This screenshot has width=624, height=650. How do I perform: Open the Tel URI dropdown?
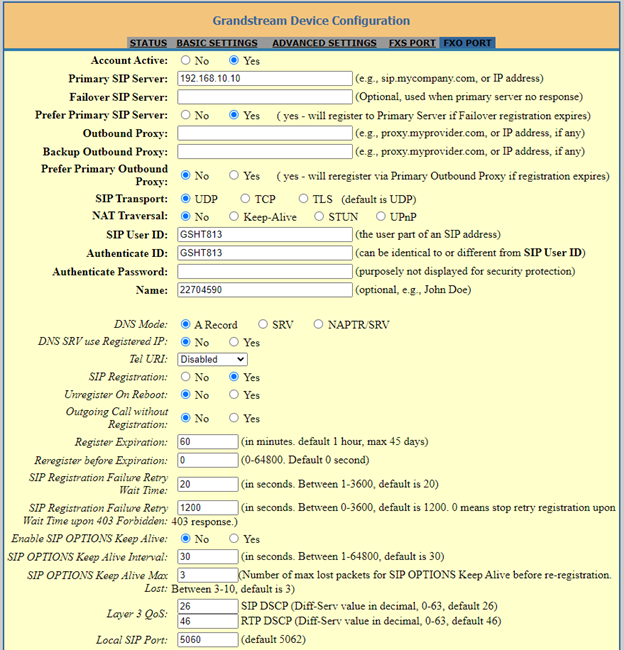tap(212, 359)
